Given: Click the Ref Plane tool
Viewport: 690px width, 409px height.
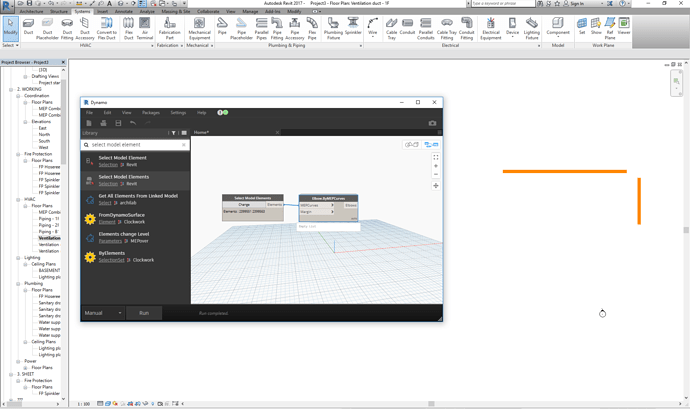Looking at the screenshot, I should pos(609,29).
